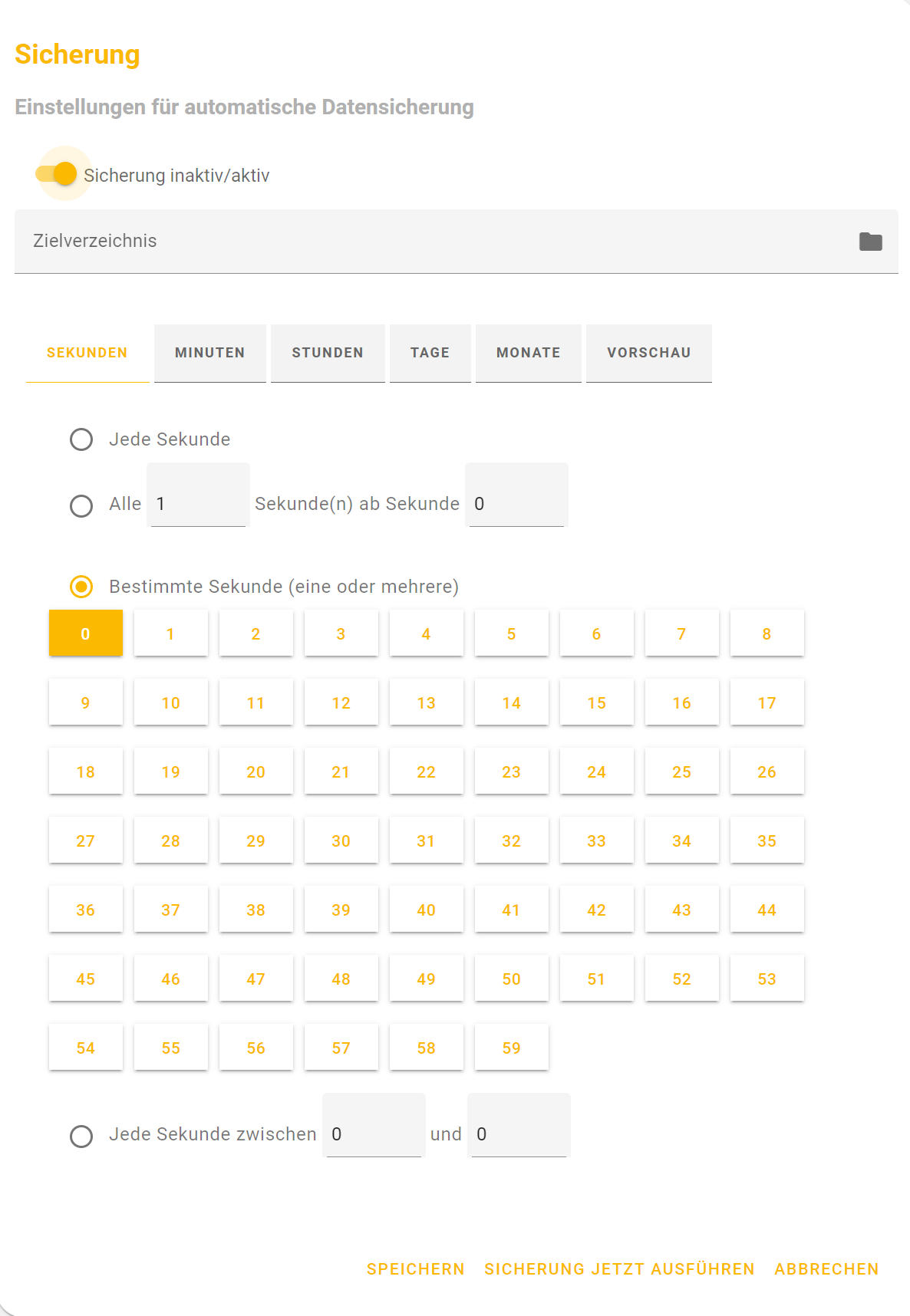
Task: Choose 'Bestimmte Sekunde' radio option
Action: (x=81, y=587)
